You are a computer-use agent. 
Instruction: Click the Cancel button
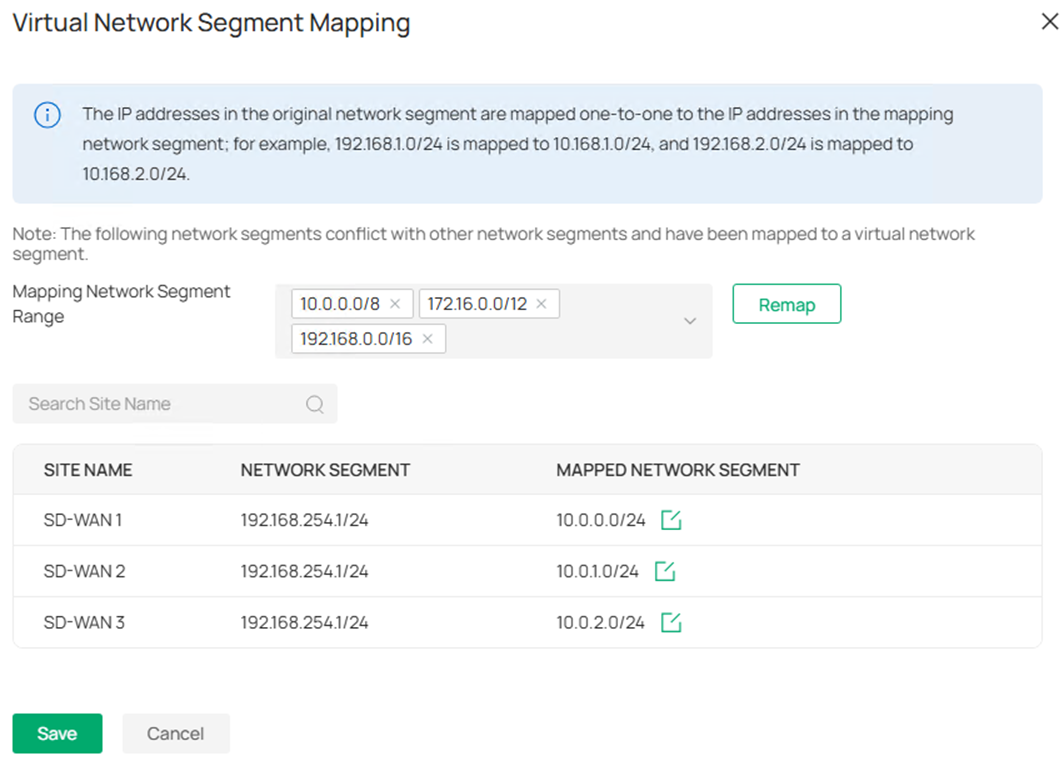176,733
